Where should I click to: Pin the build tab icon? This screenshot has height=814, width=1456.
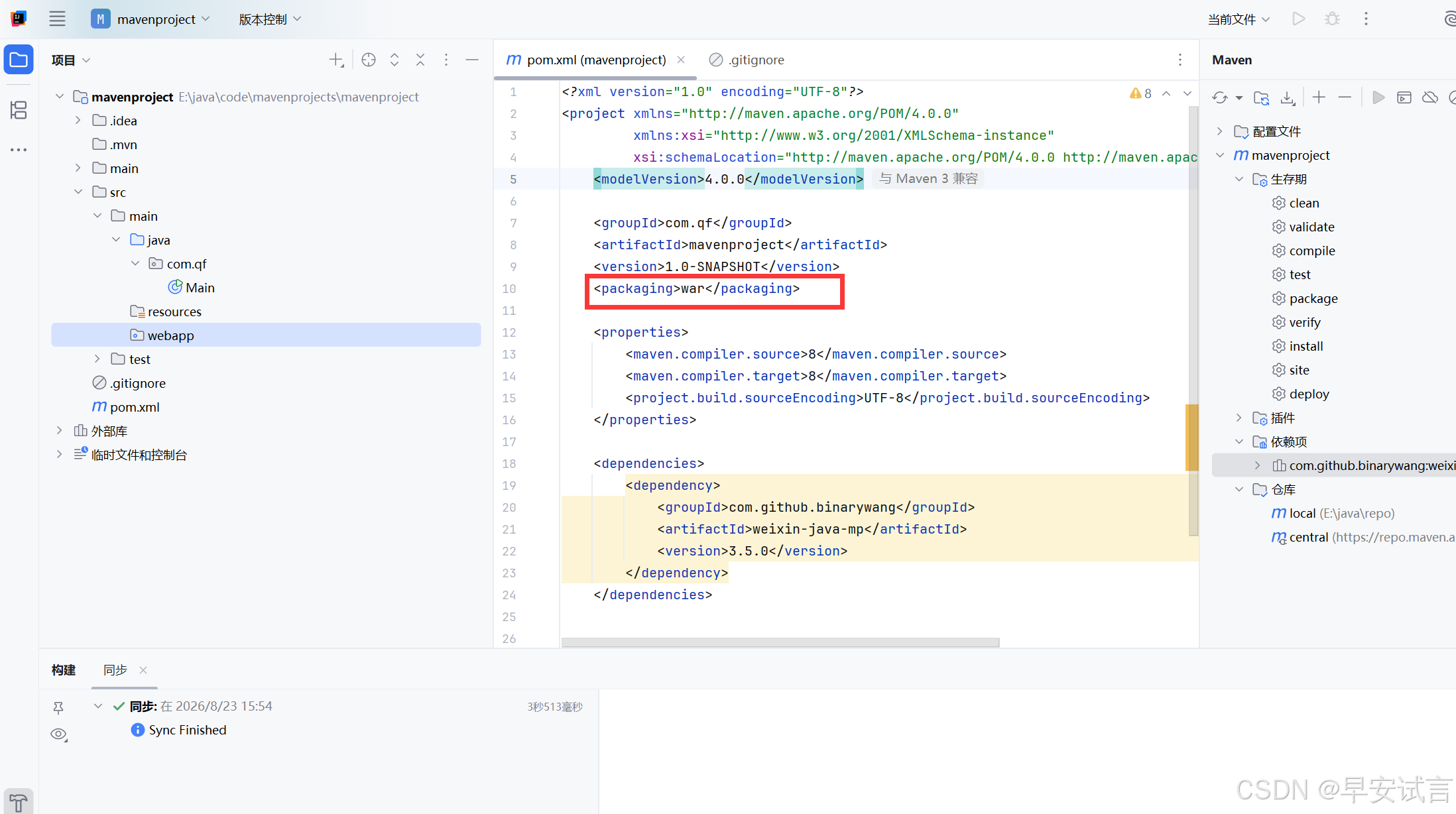[58, 708]
